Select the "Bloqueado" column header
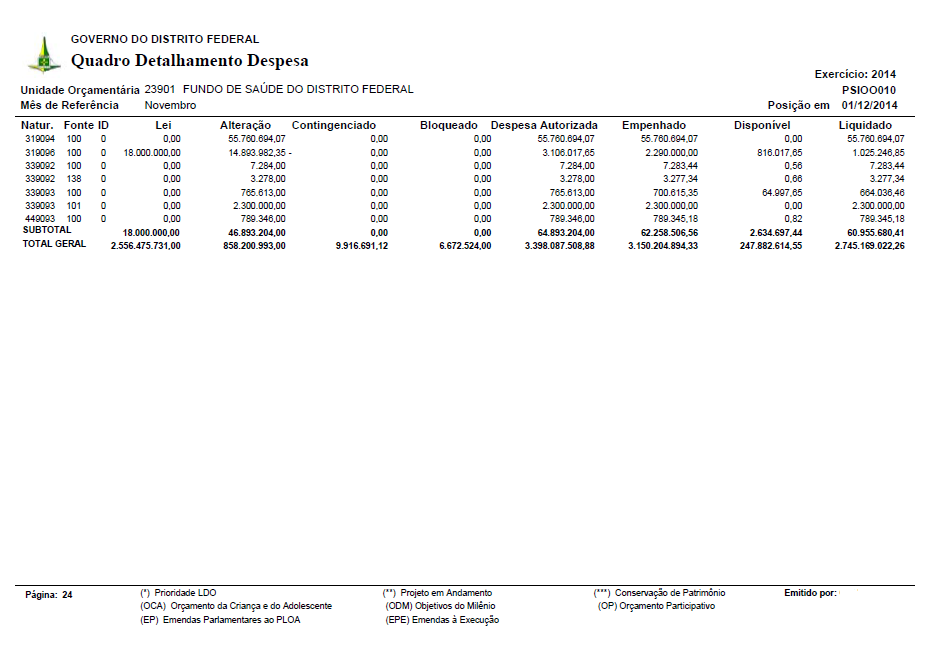This screenshot has width=942, height=666. pyautogui.click(x=449, y=125)
